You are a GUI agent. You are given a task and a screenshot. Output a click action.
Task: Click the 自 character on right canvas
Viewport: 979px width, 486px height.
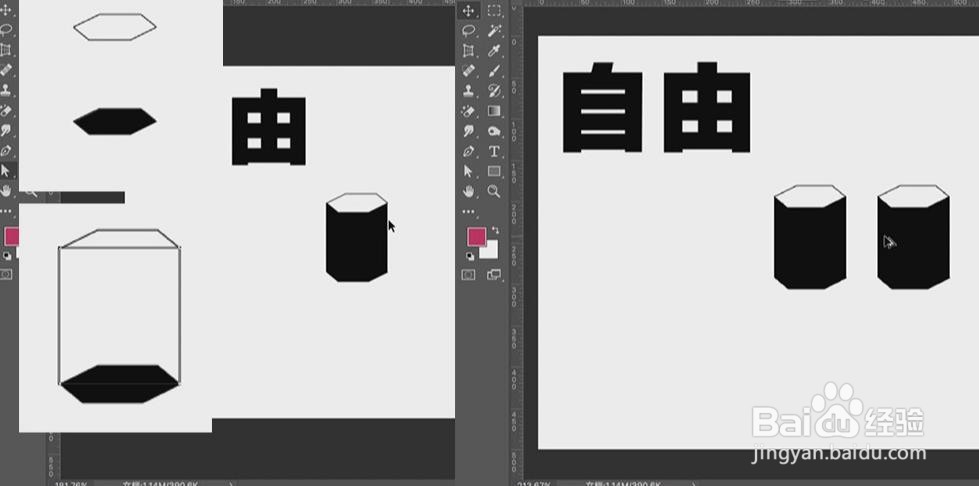pos(603,107)
